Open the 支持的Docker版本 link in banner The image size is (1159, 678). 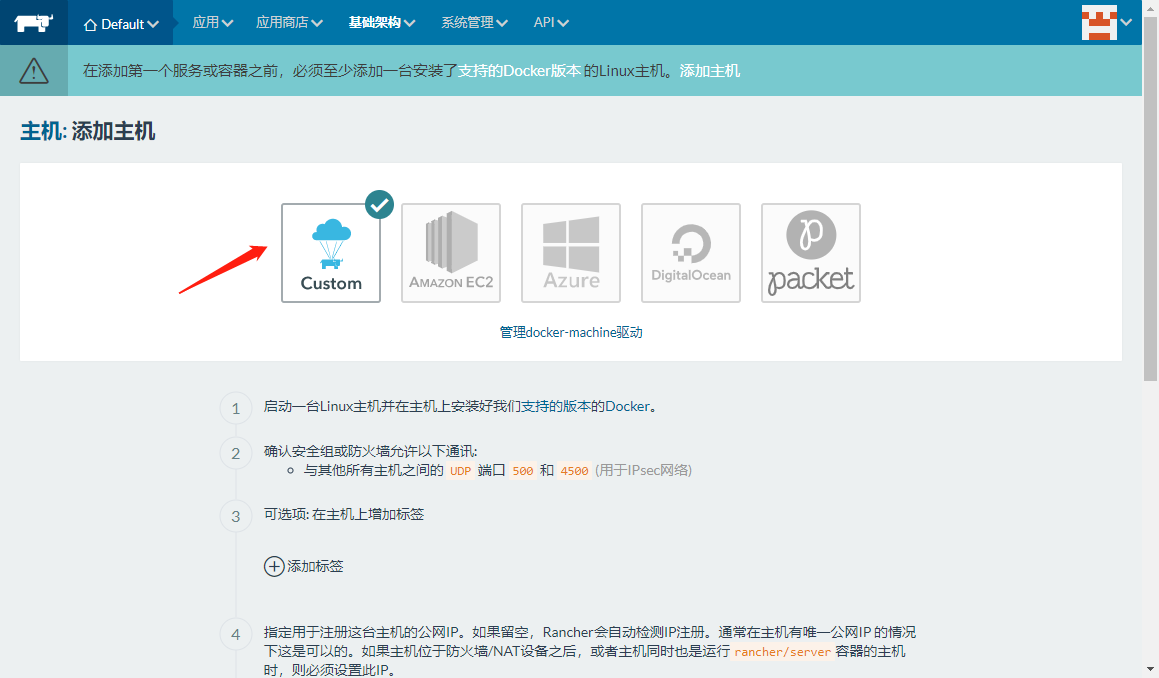coord(520,71)
